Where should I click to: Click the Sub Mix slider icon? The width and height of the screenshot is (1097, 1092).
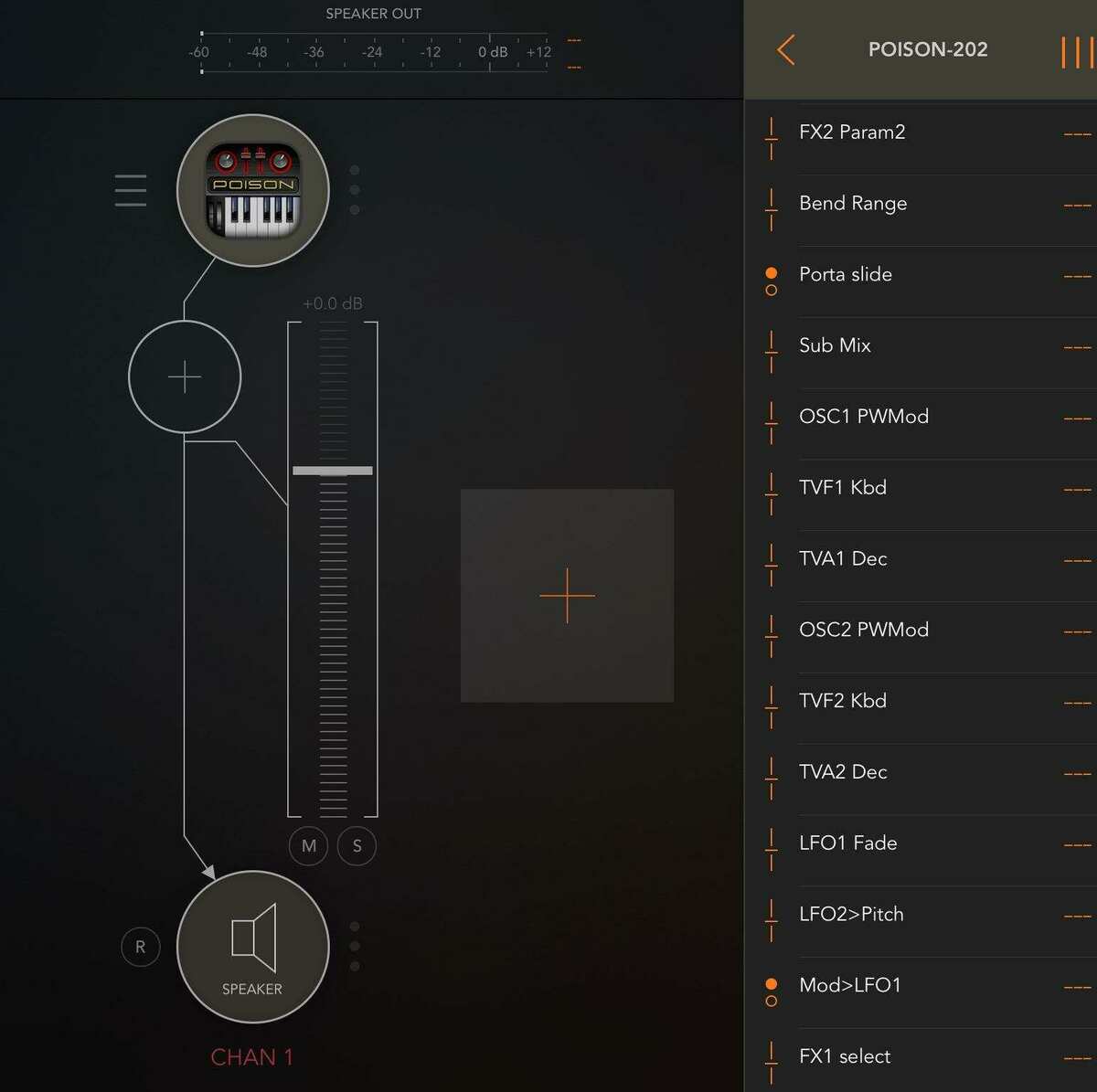click(x=772, y=352)
